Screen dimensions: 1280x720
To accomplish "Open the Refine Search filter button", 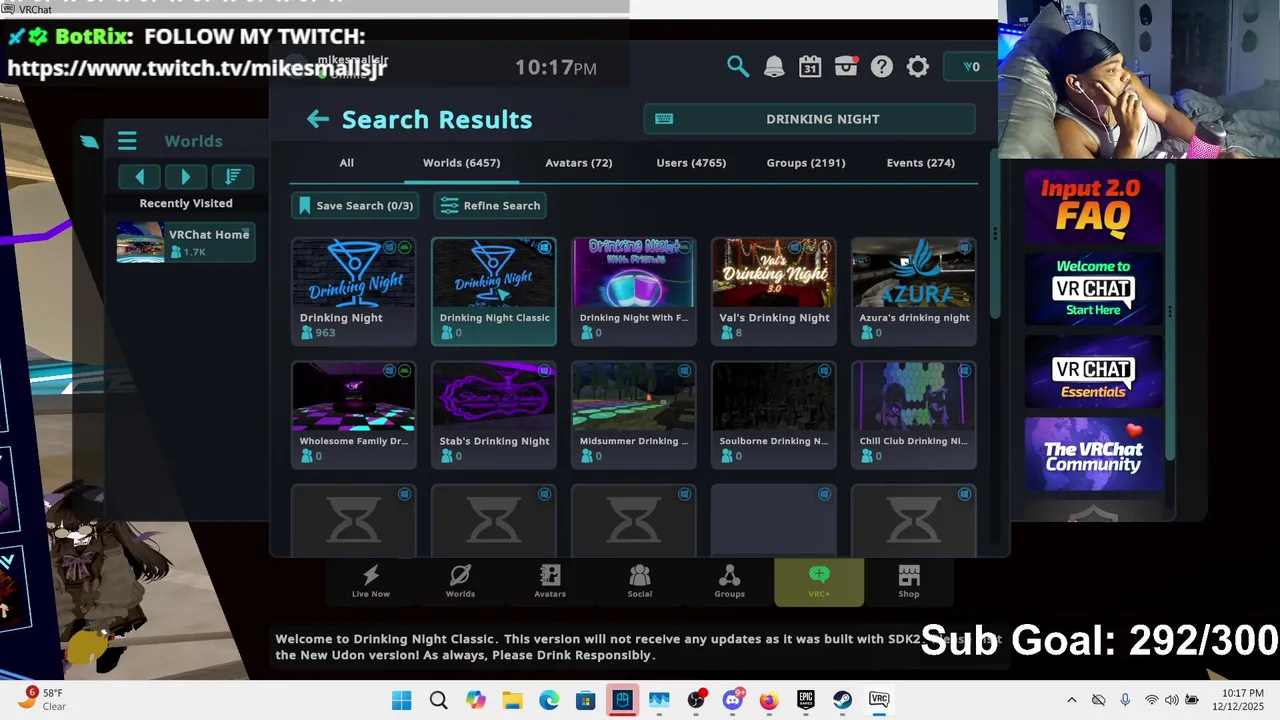I will [490, 206].
